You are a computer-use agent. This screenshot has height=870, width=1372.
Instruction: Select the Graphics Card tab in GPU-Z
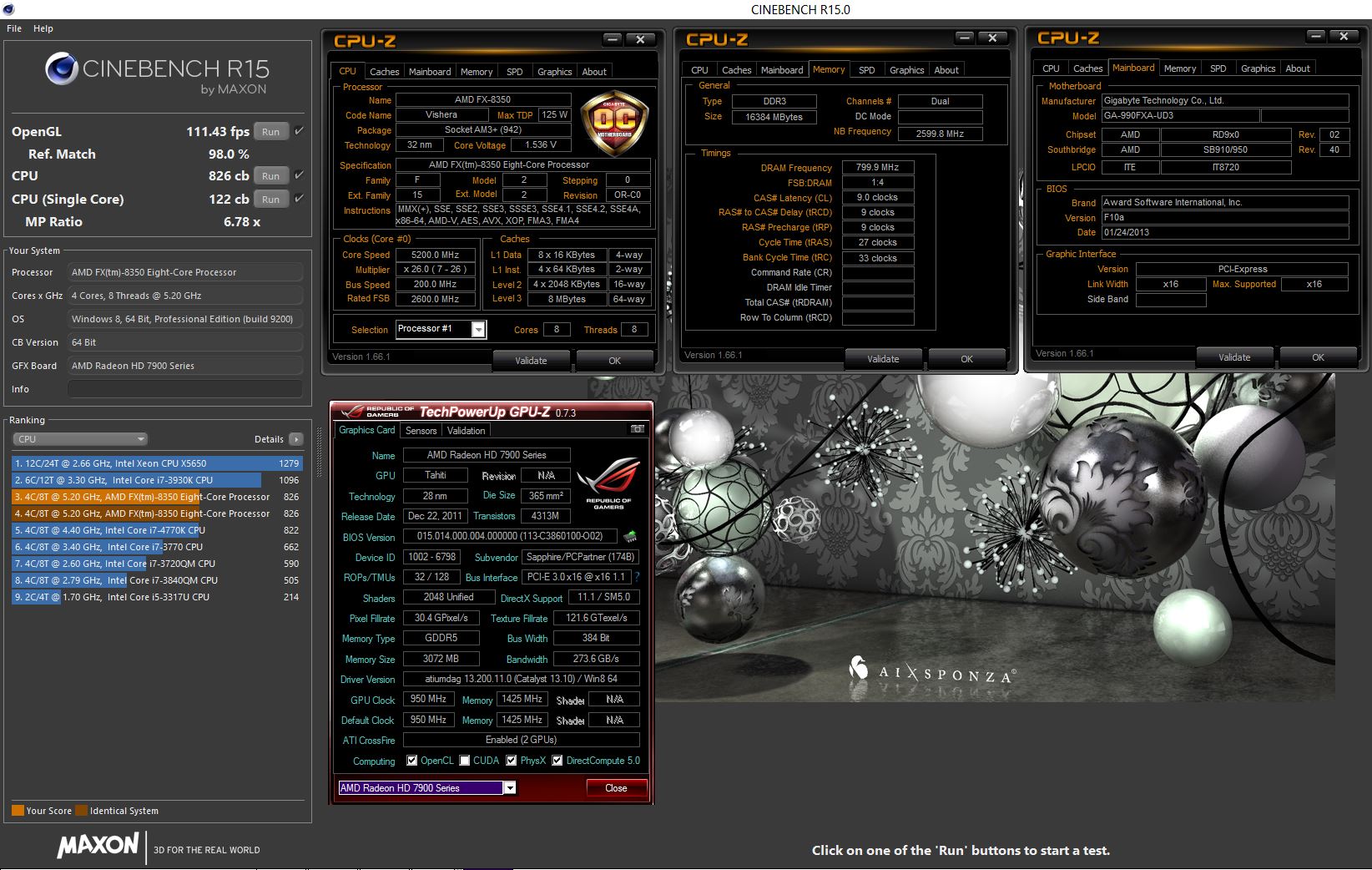click(x=366, y=430)
